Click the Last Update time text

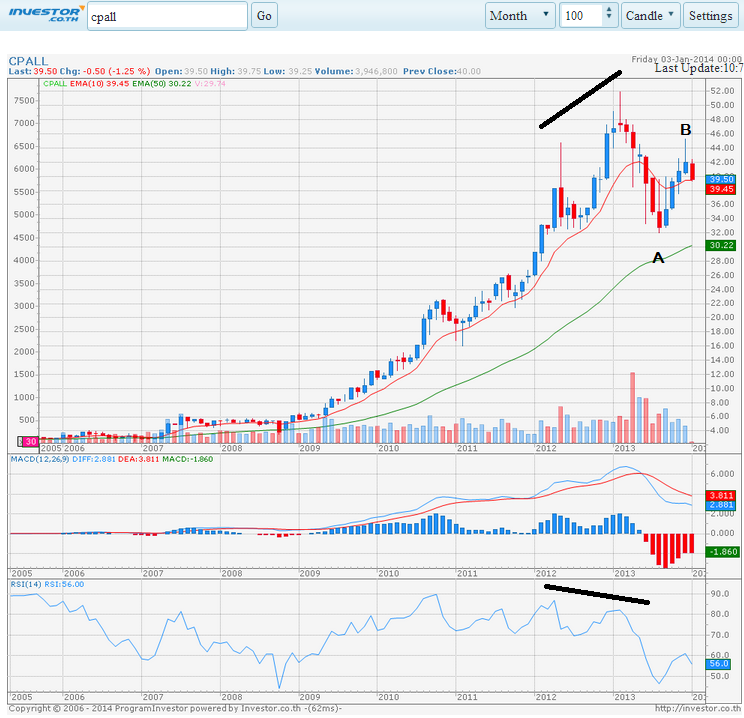(x=699, y=68)
